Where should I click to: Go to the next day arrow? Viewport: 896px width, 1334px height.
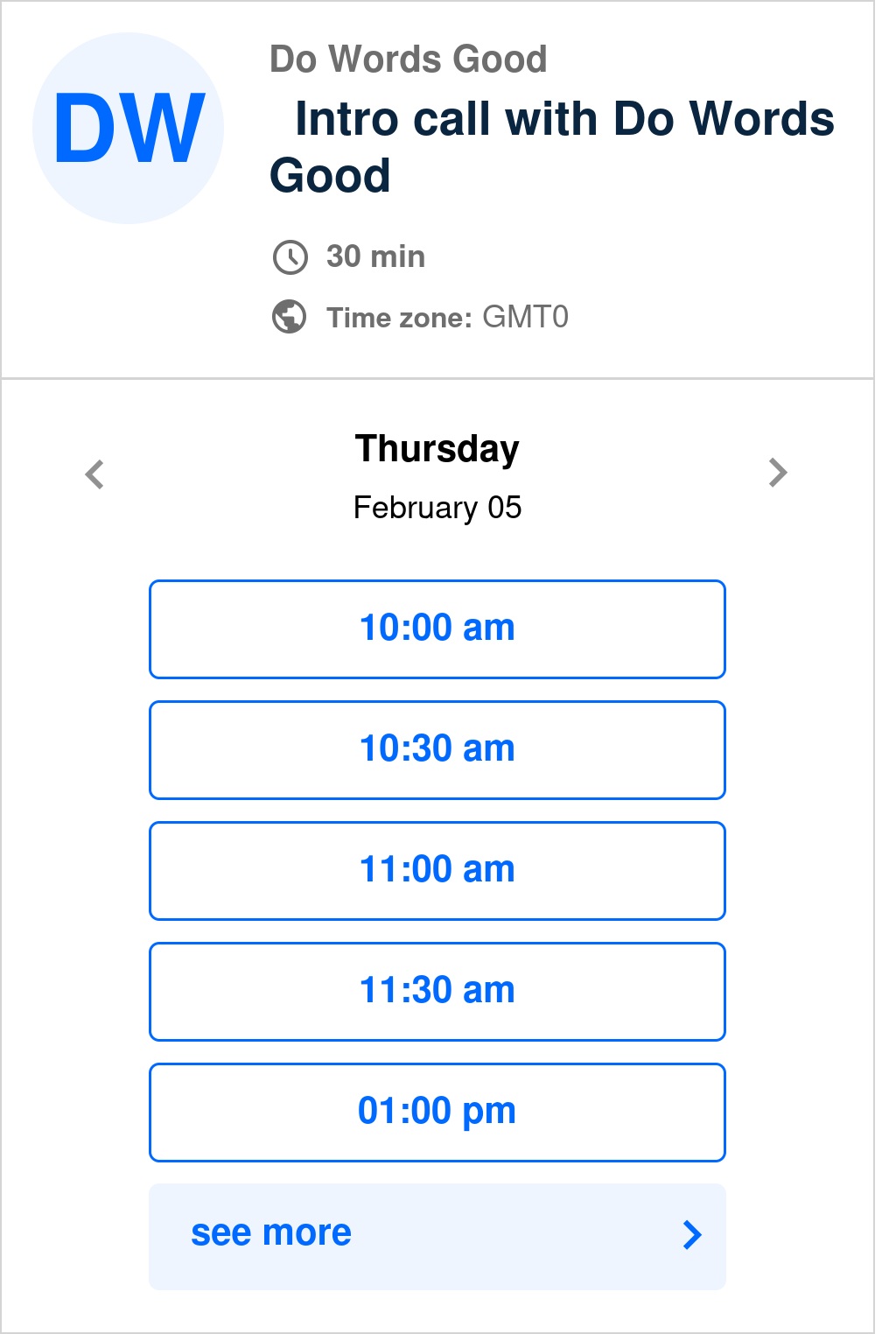[x=778, y=473]
